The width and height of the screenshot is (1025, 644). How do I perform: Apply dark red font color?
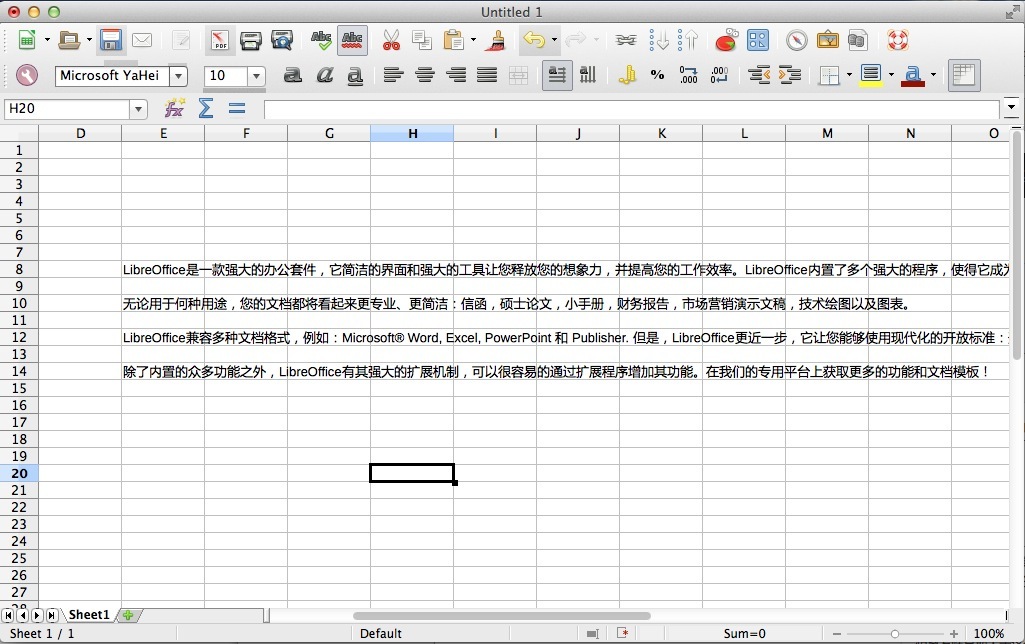(x=913, y=75)
